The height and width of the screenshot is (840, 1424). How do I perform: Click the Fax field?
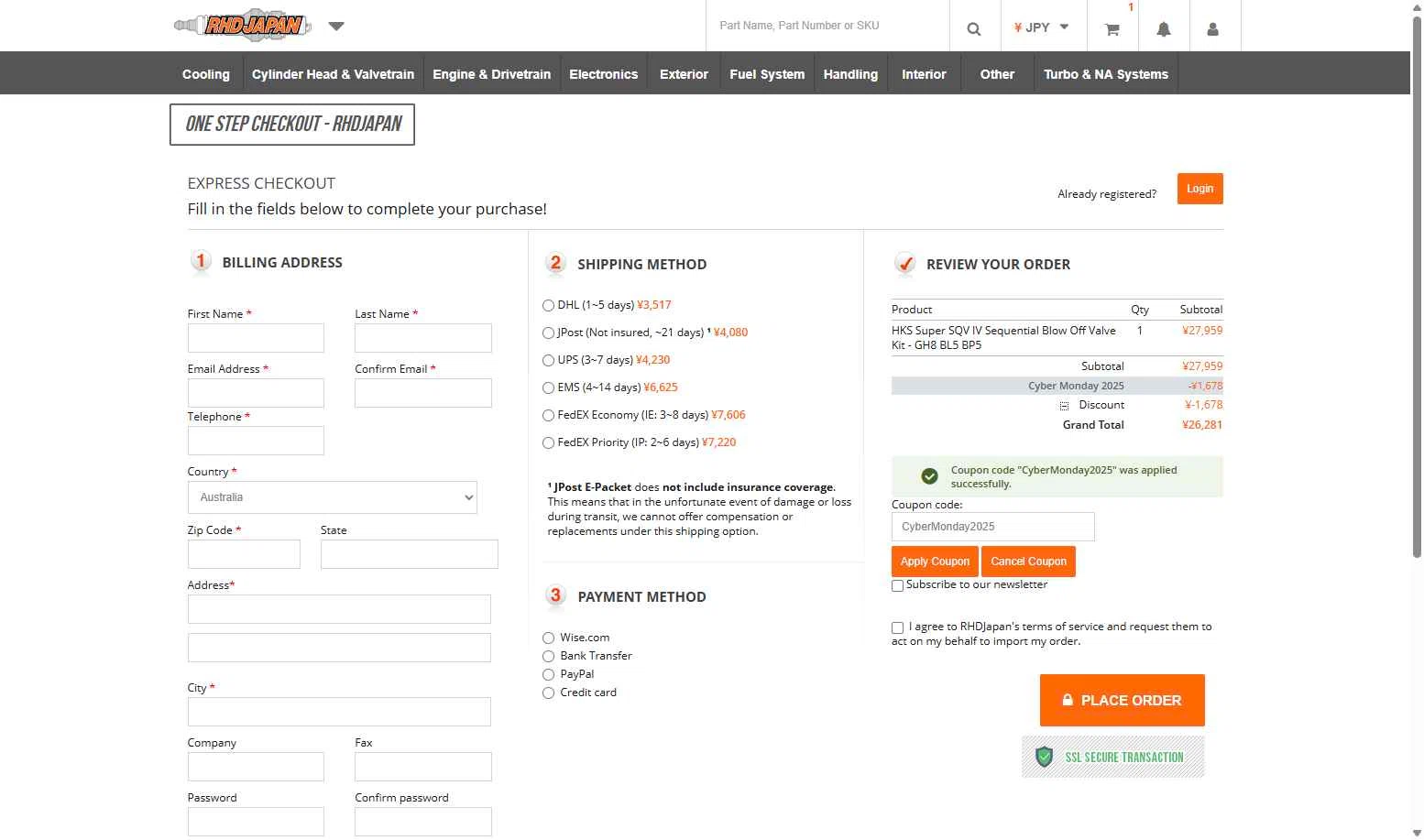423,767
